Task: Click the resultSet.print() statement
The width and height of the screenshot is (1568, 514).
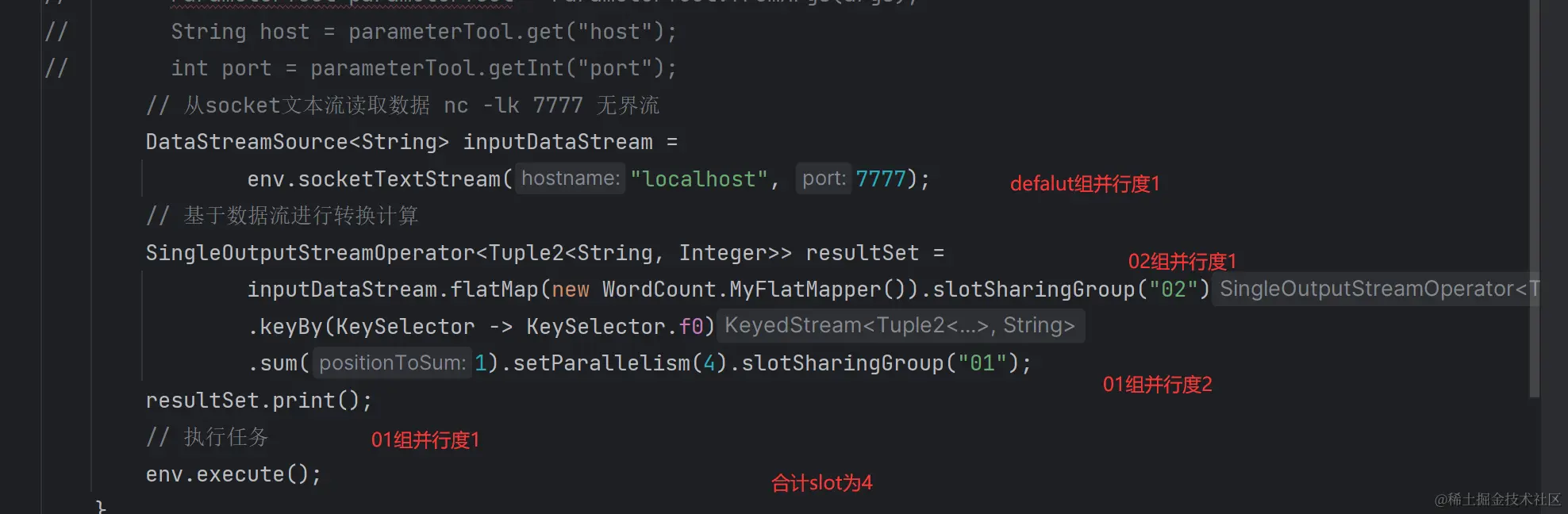Action: pos(259,401)
